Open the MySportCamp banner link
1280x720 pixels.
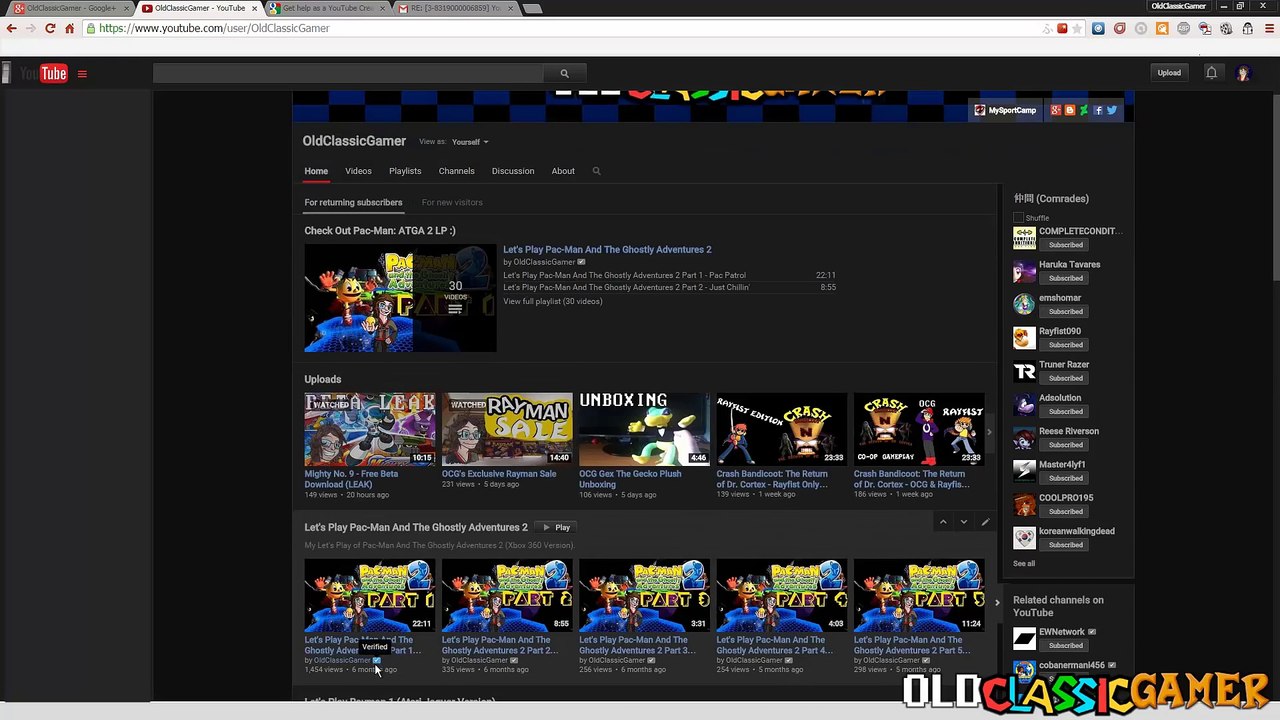tap(1007, 110)
